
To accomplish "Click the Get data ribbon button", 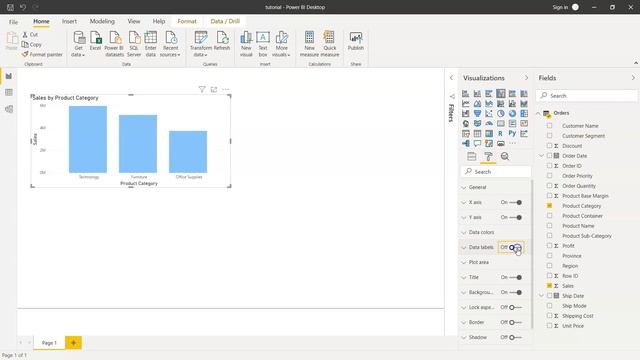I will pos(78,44).
